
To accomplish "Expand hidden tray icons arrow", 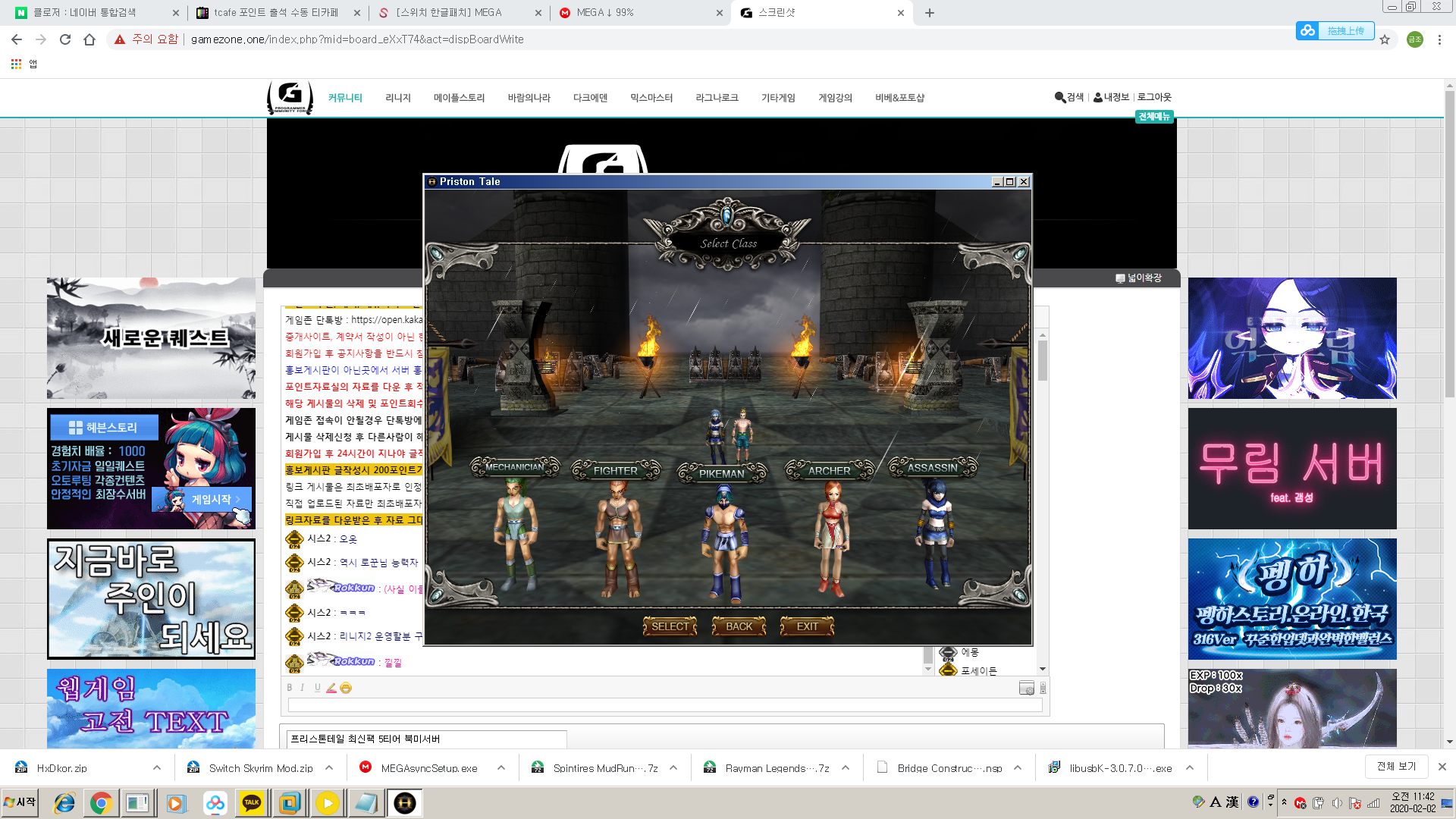I will [1284, 802].
